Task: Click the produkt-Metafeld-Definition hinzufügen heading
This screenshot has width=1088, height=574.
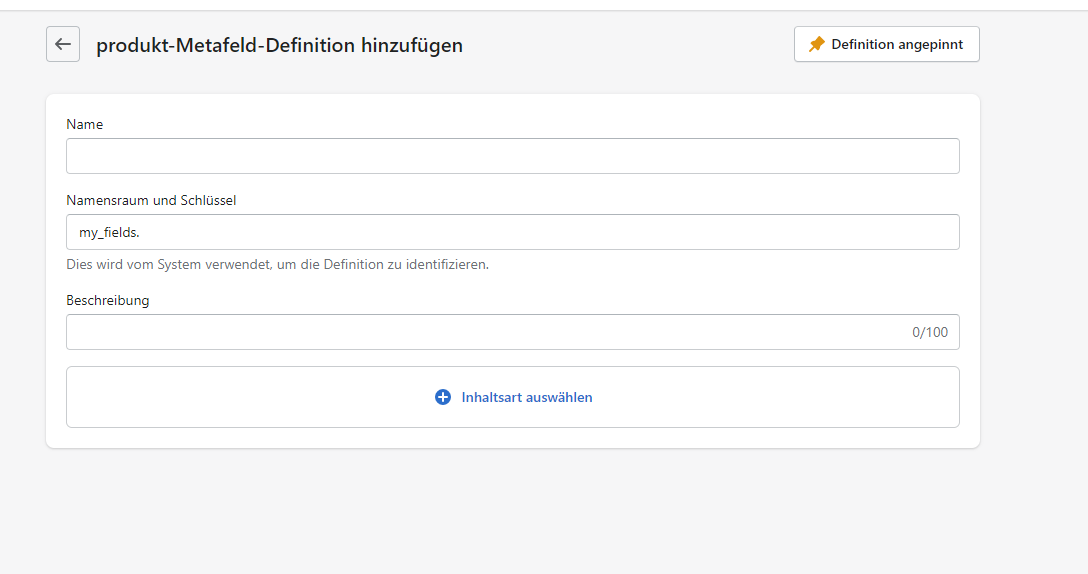Action: 280,45
